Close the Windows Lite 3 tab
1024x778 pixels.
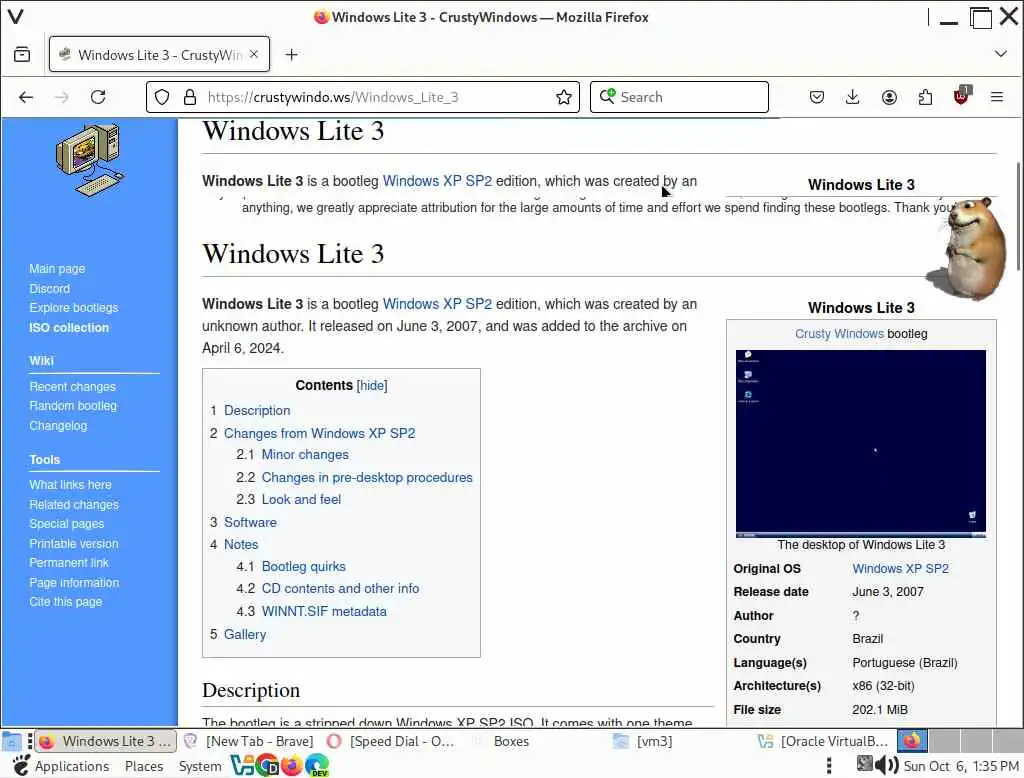(x=254, y=54)
